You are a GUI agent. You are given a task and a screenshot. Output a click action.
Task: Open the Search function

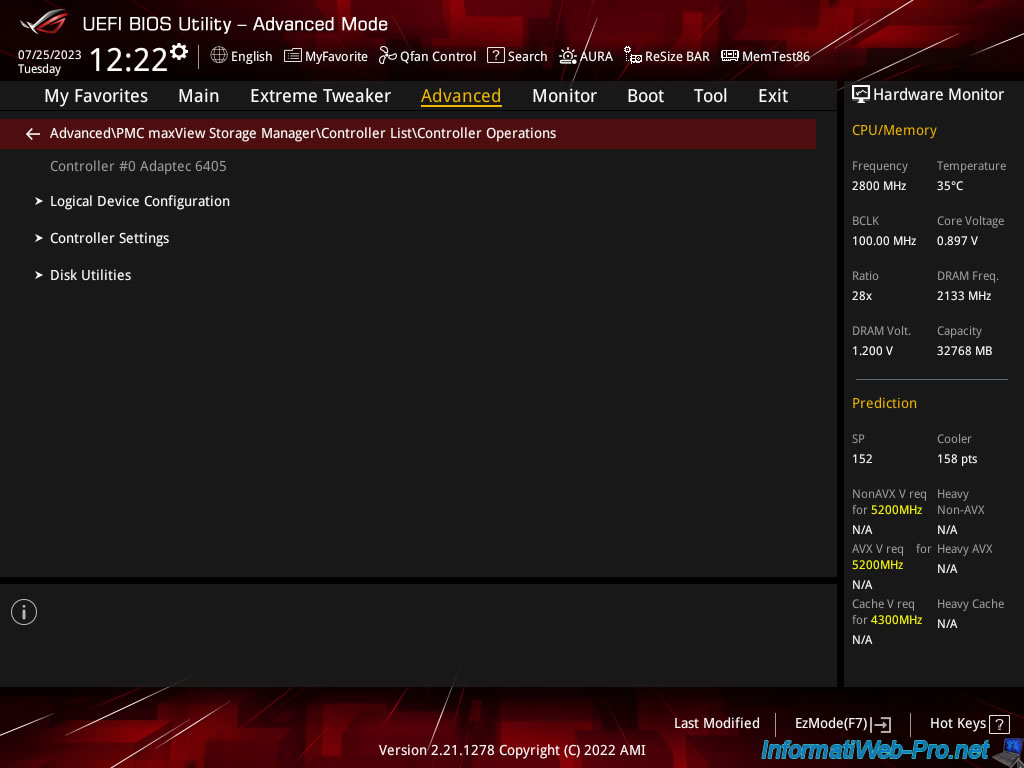point(528,57)
